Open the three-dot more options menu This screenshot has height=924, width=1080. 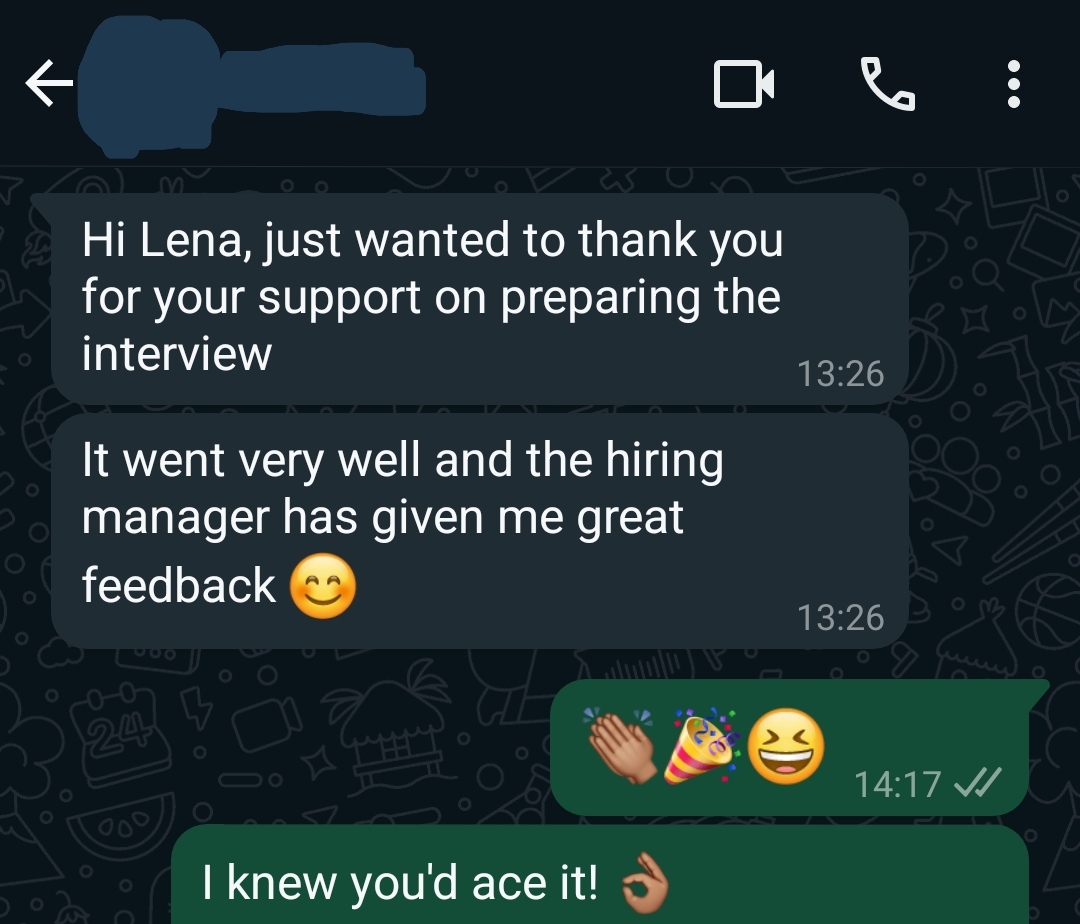coord(1013,84)
